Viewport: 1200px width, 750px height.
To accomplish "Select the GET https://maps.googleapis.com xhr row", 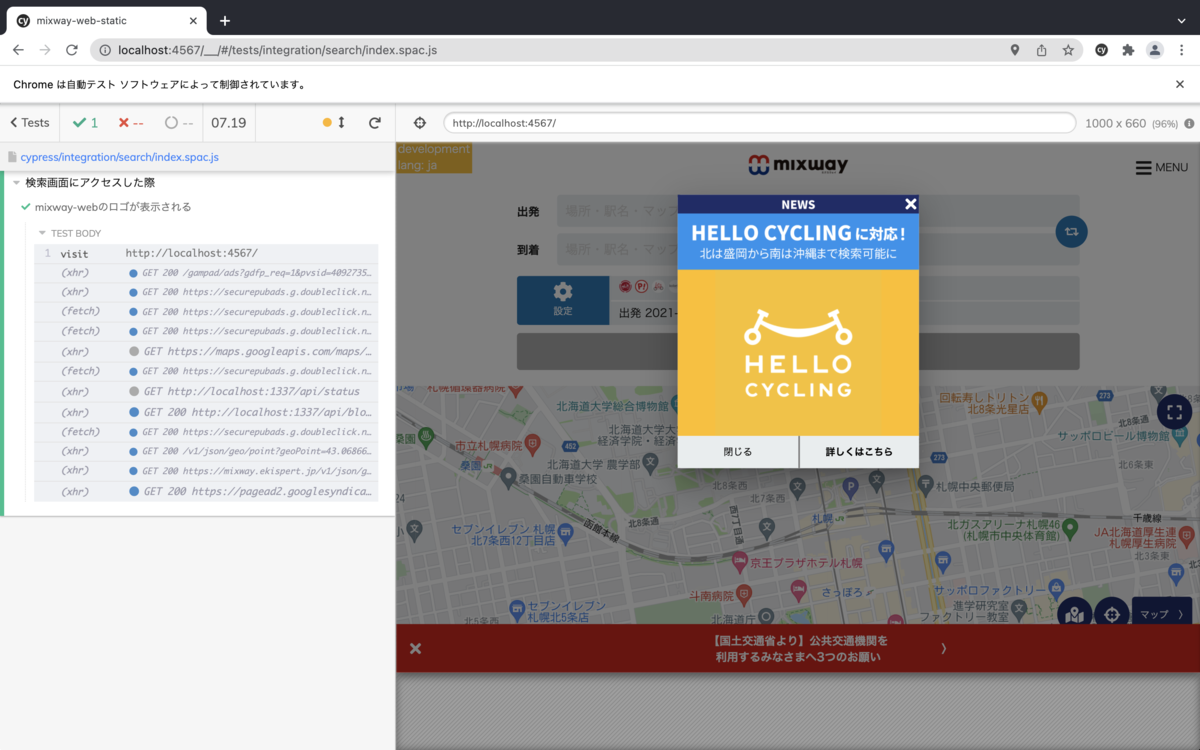I will click(206, 352).
